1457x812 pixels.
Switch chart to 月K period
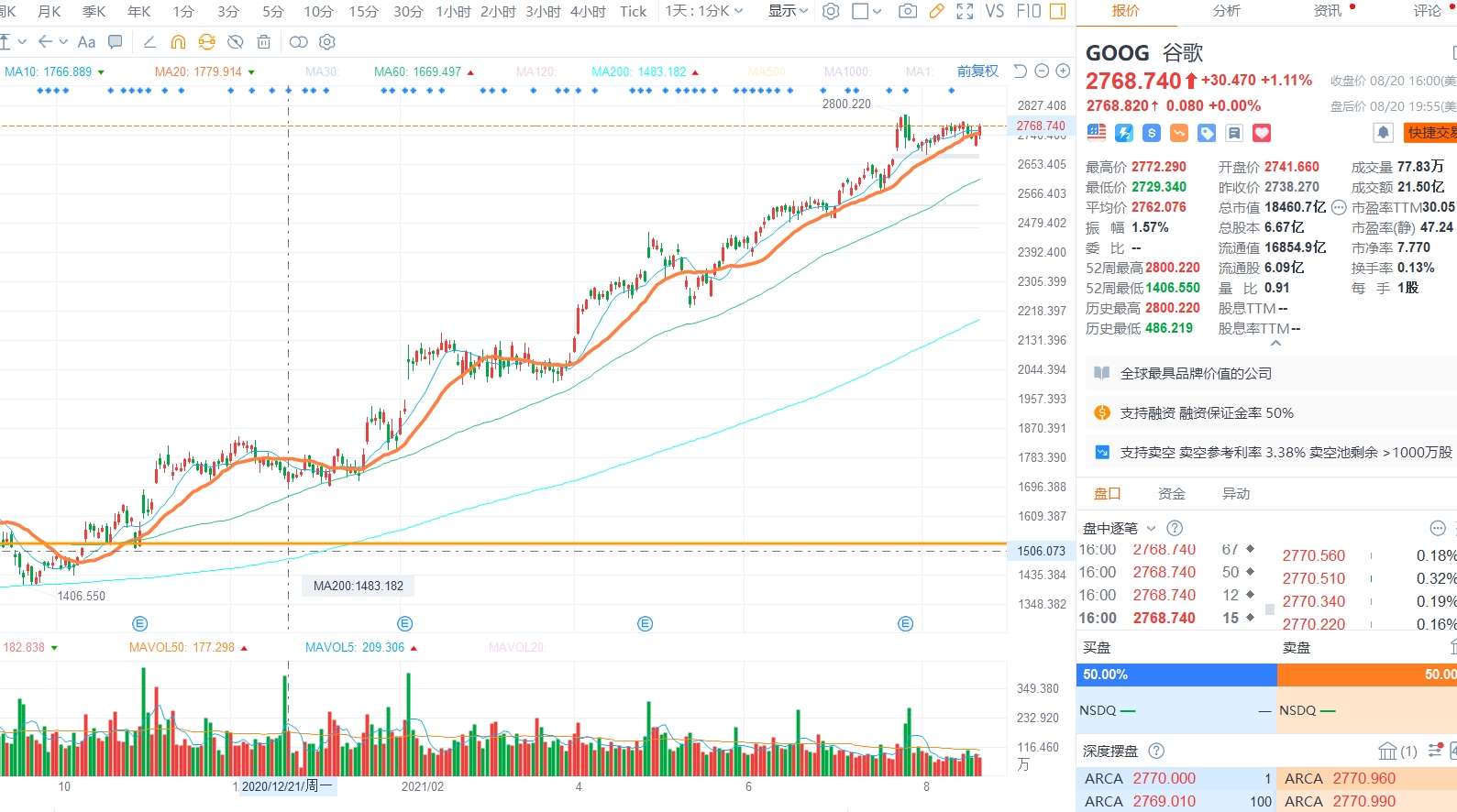(50, 12)
